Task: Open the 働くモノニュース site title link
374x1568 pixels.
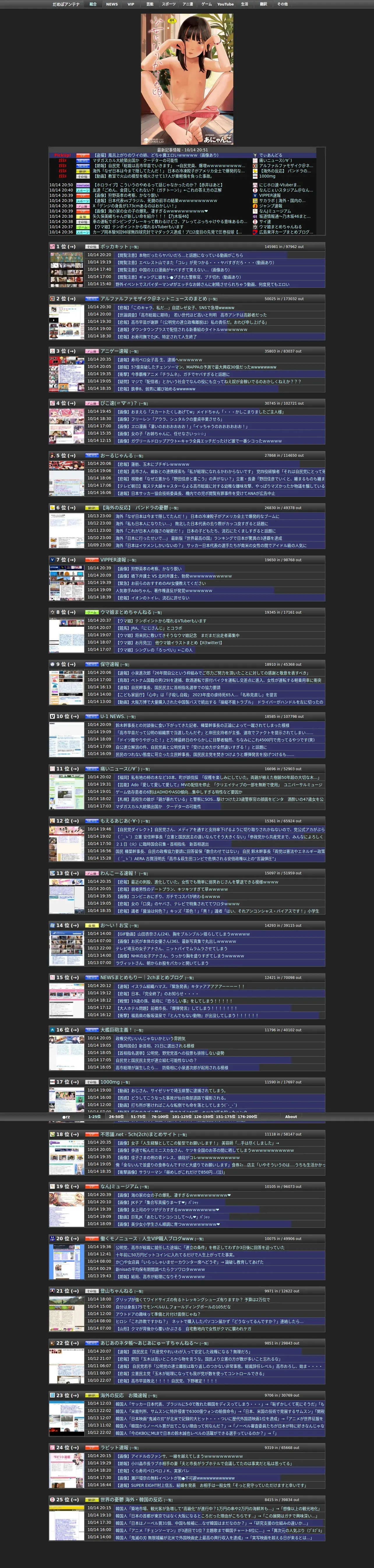Action: (147, 1239)
